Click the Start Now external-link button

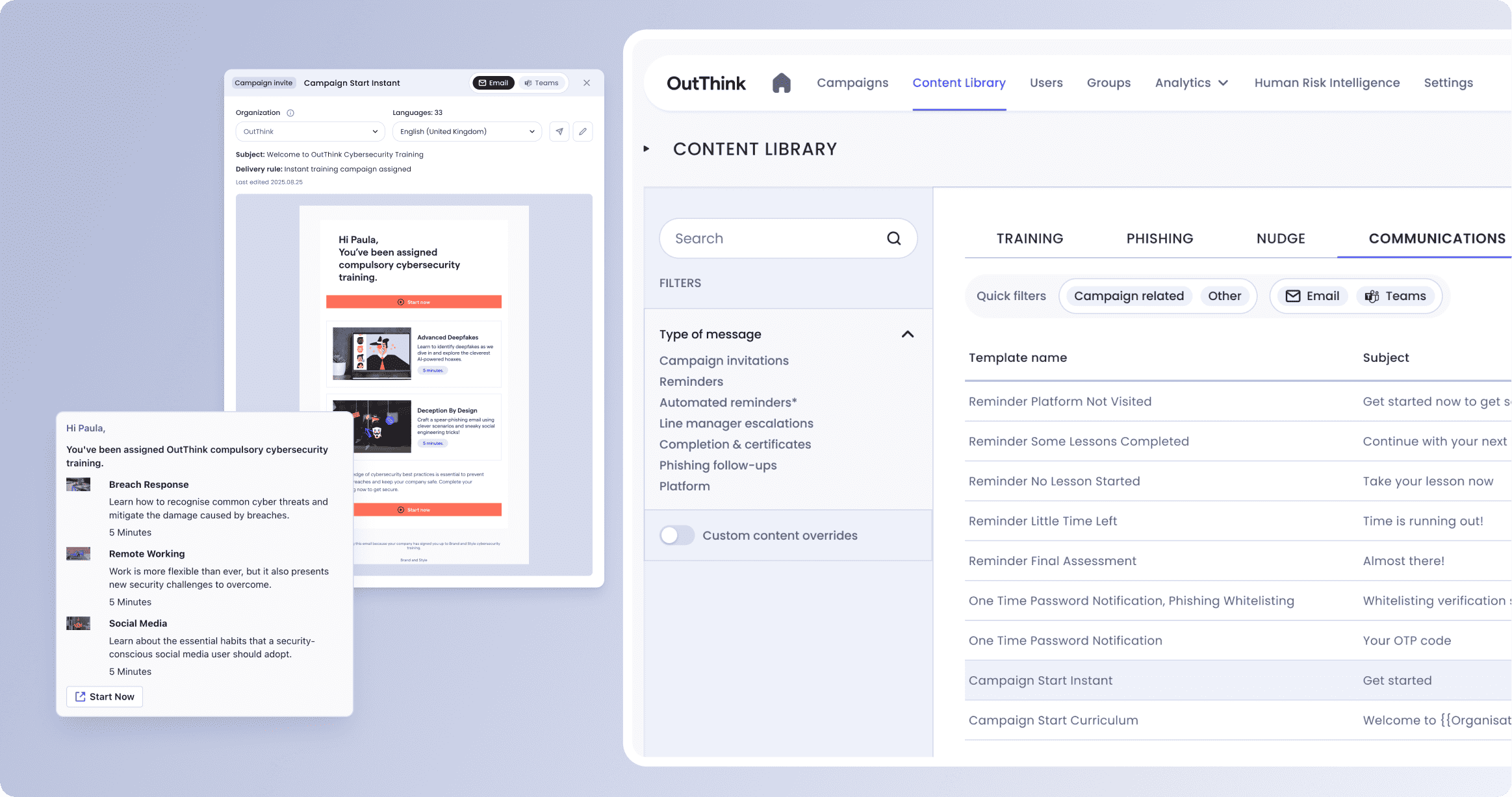coord(105,696)
